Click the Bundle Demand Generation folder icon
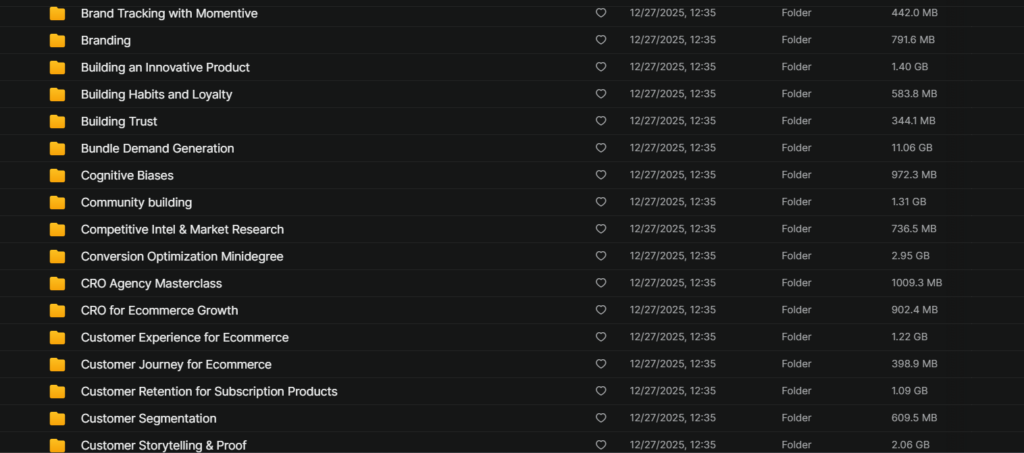This screenshot has height=453, width=1024. pos(57,149)
